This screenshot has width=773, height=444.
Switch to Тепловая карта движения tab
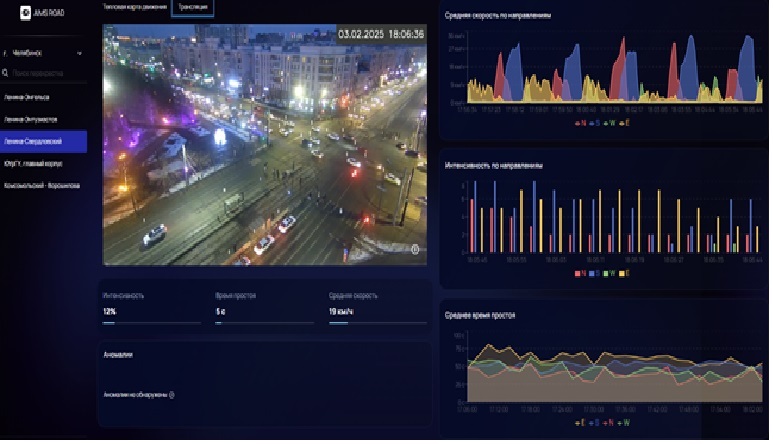(x=134, y=7)
